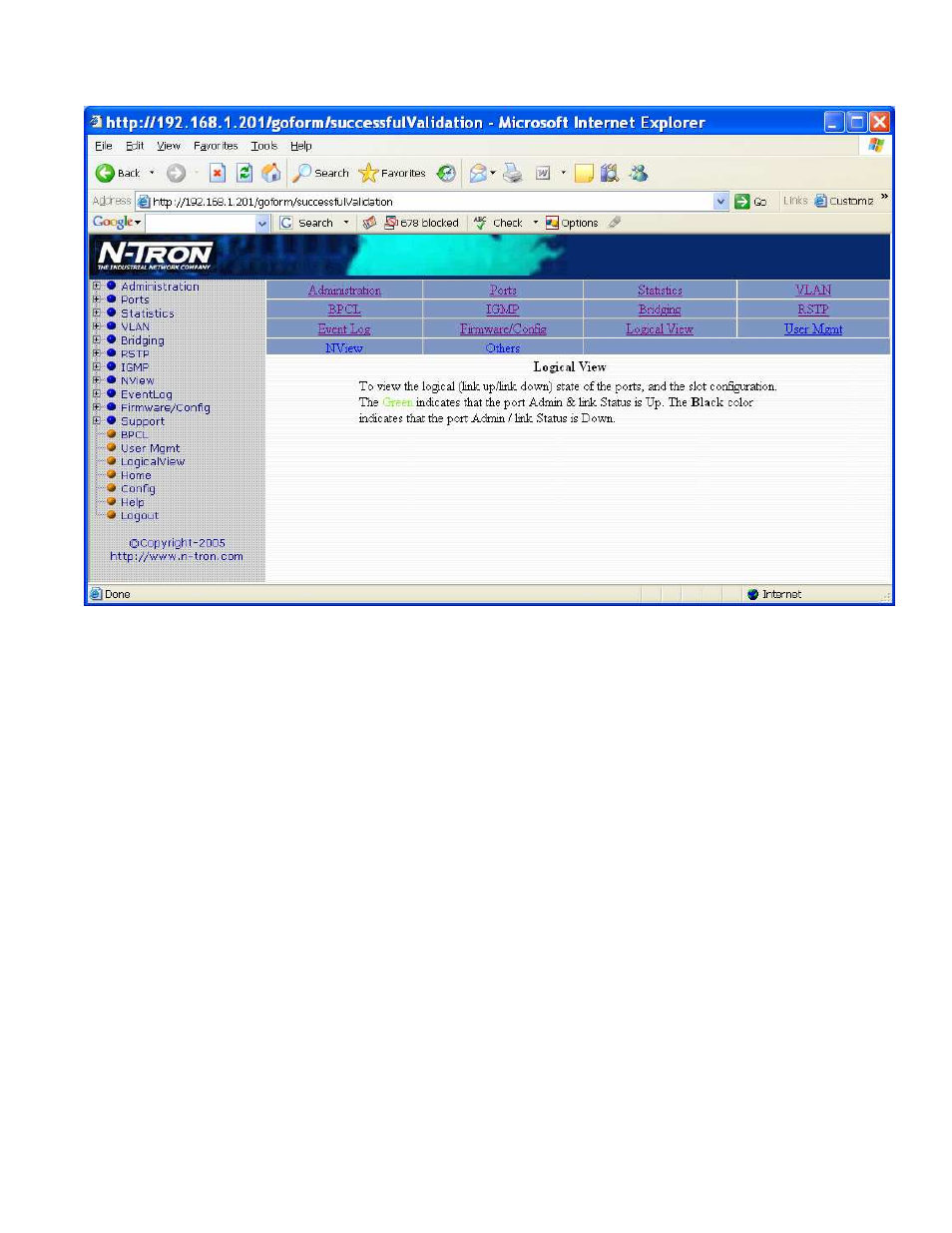Print the page with printer icon
Screen dimensions: 952x1233
pos(513,173)
